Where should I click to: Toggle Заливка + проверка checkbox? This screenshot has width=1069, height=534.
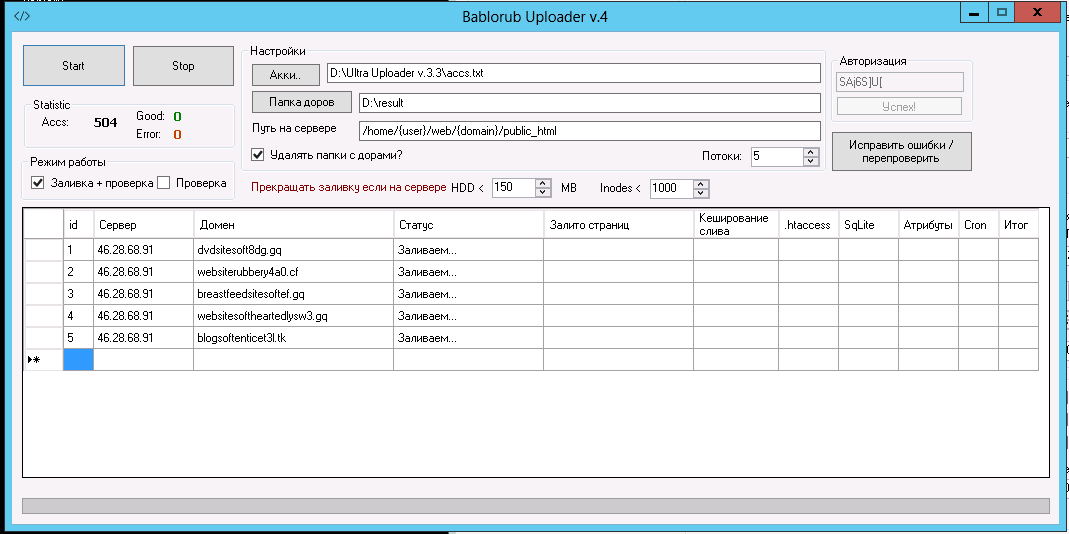click(37, 183)
